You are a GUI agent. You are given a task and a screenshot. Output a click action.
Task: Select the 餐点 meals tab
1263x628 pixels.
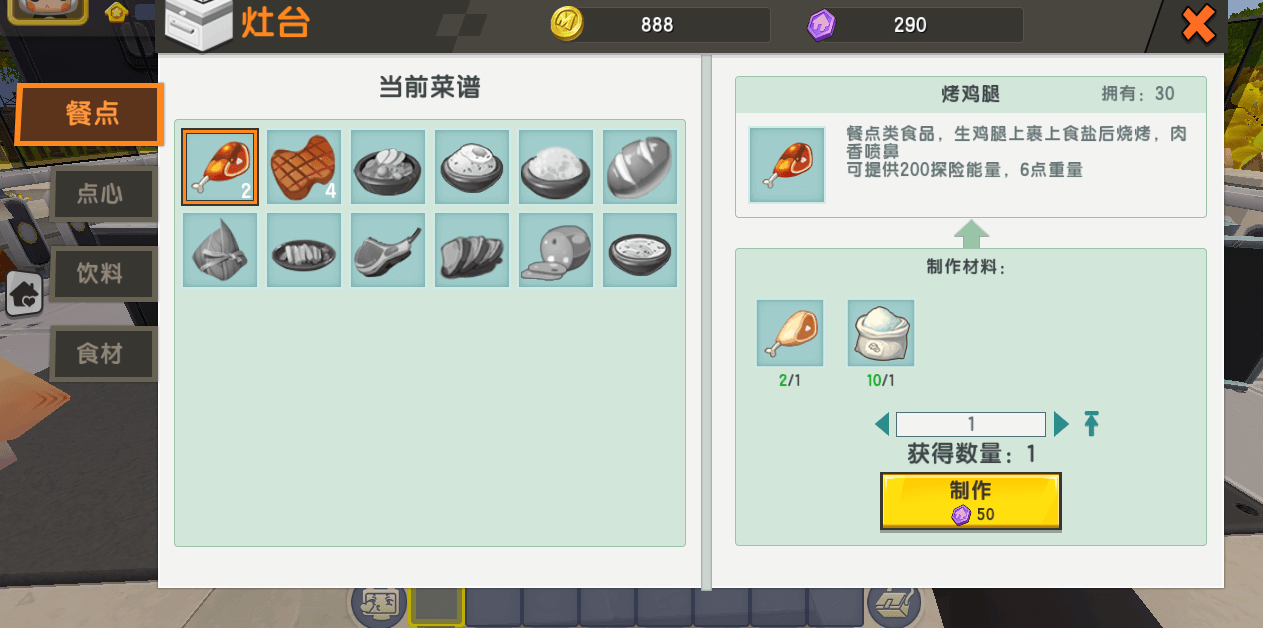point(90,114)
